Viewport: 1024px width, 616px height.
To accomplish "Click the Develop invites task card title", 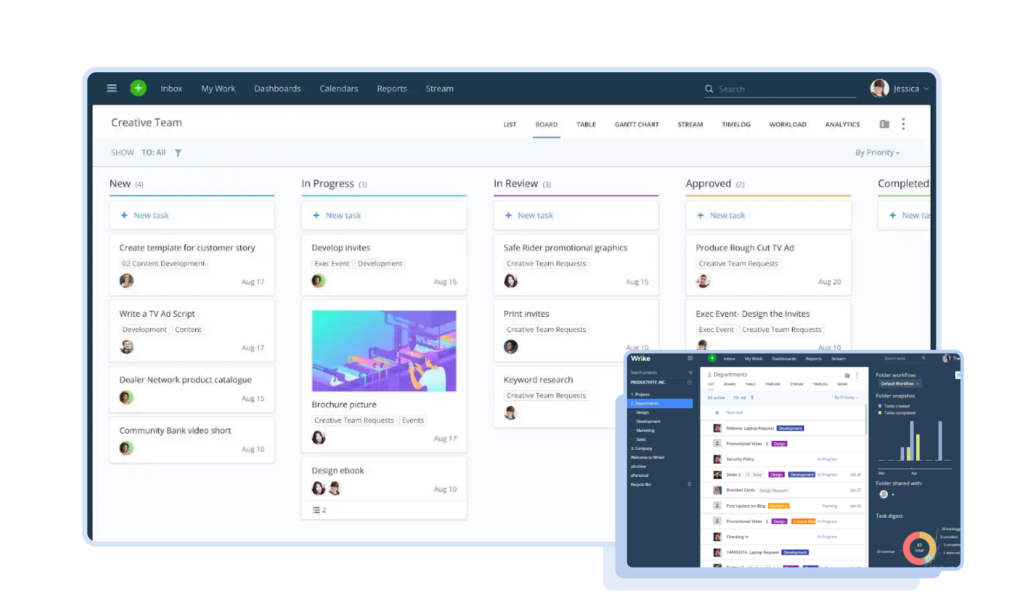I will click(x=344, y=247).
